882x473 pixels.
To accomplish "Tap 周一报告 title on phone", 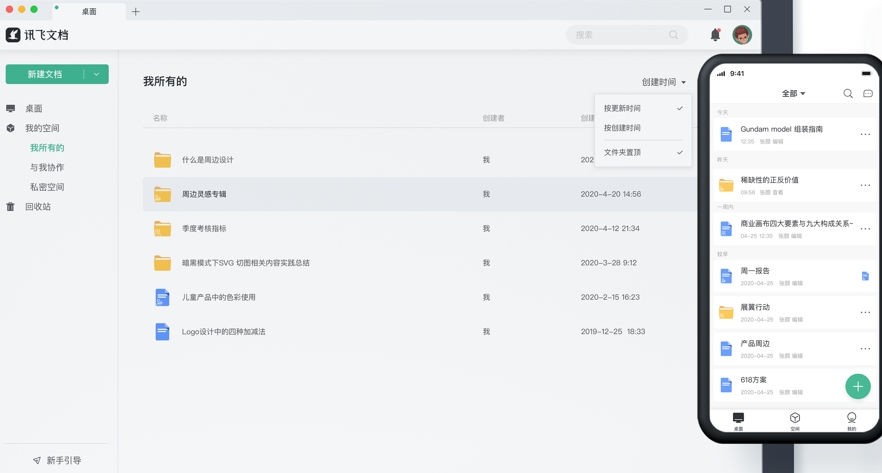I will (x=755, y=271).
